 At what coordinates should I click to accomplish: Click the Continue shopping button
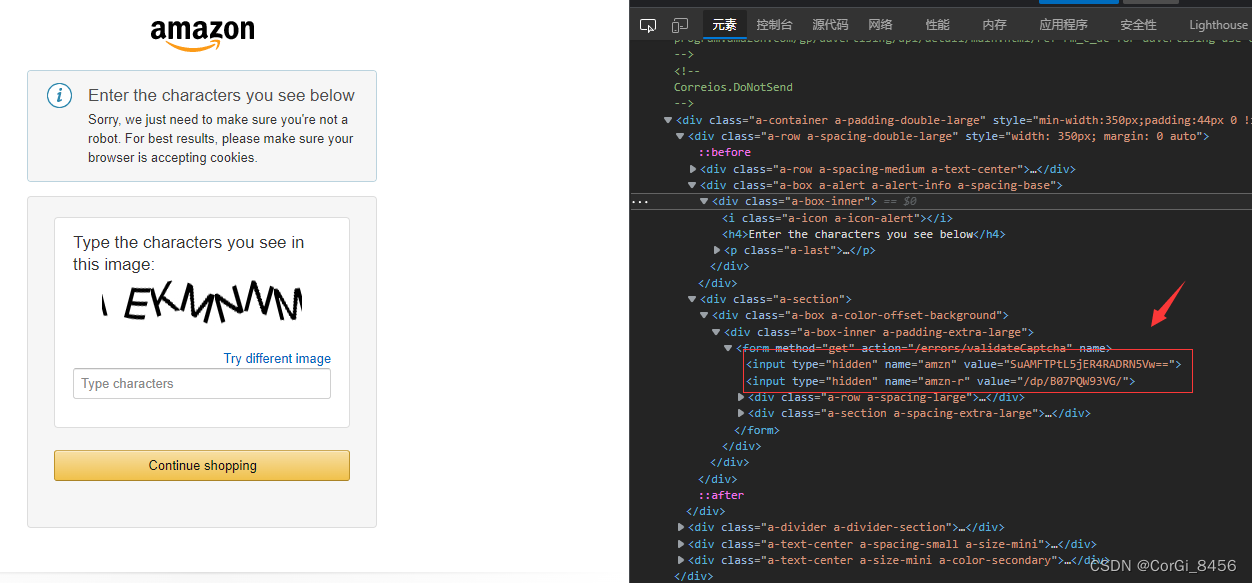point(202,465)
